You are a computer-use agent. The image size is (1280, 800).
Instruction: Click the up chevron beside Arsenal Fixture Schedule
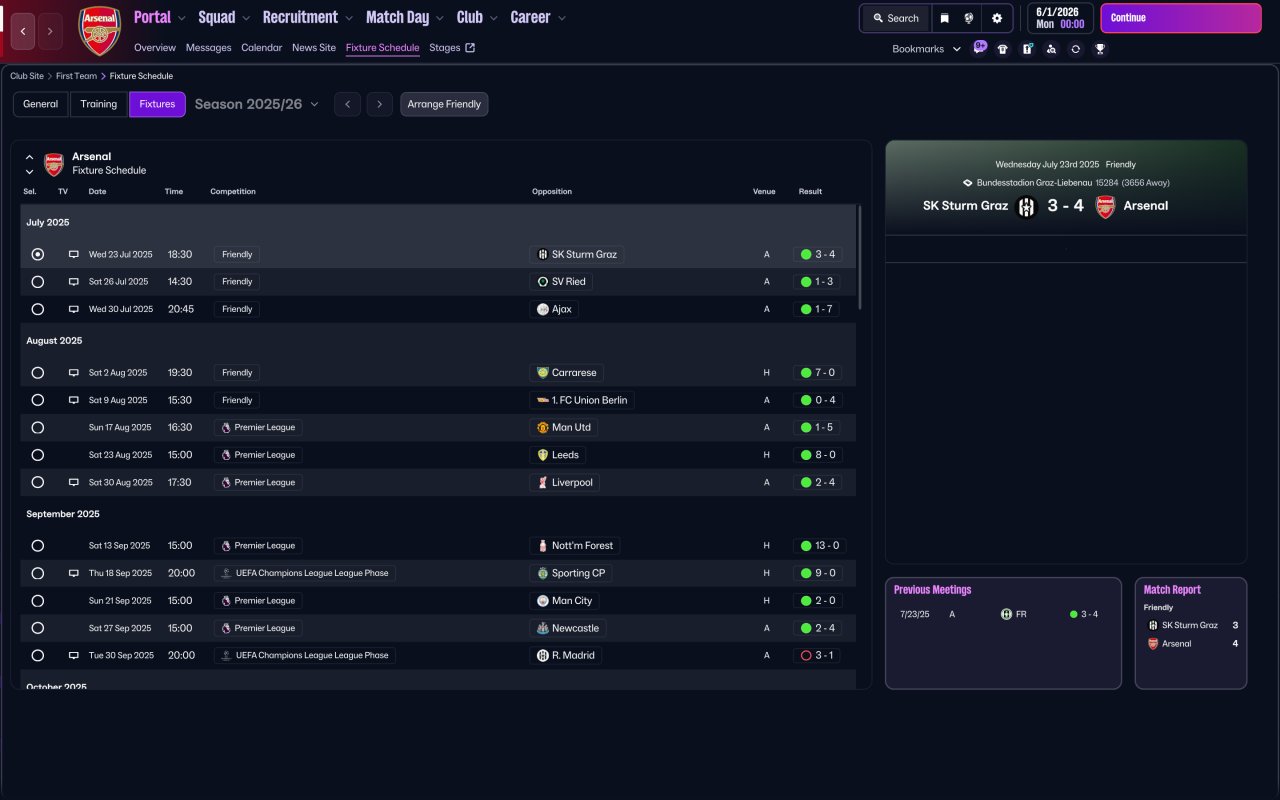tap(30, 157)
